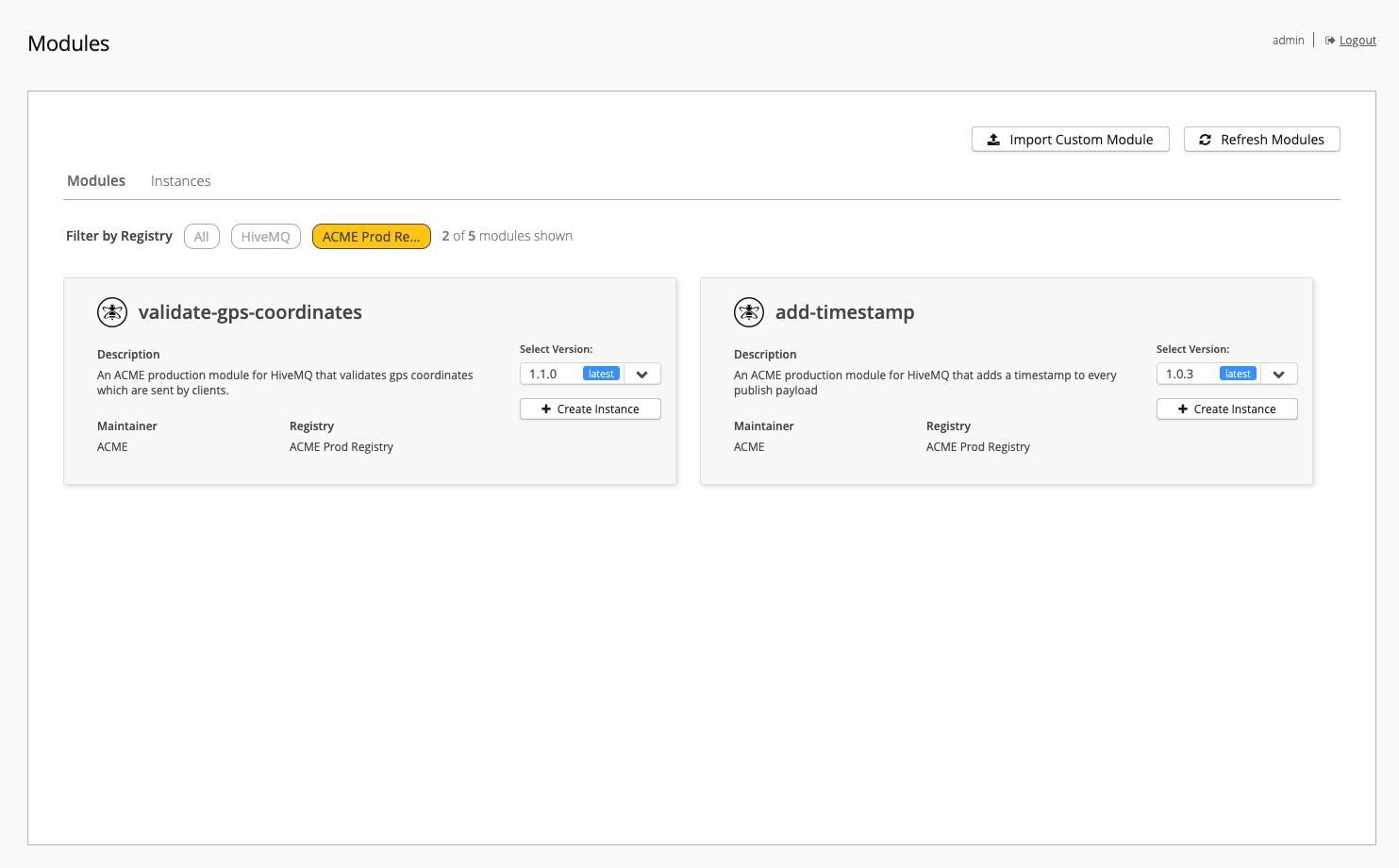Click add-timestamp description text
Screen dimensions: 1399x868
[x=925, y=382]
